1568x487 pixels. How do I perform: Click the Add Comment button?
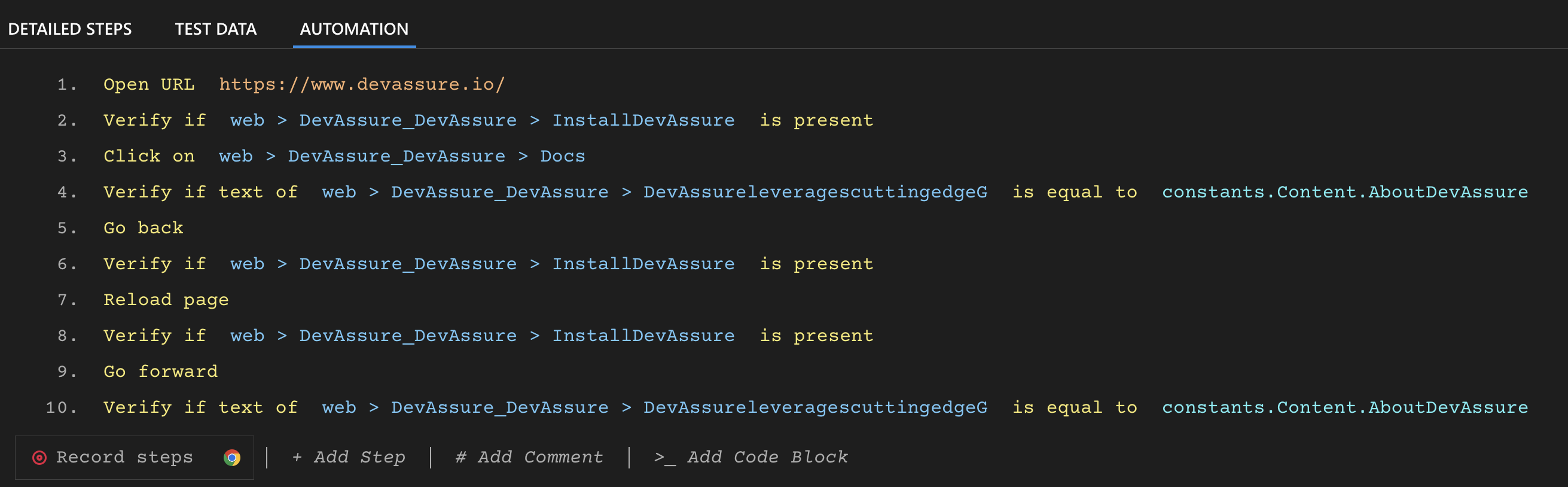530,457
